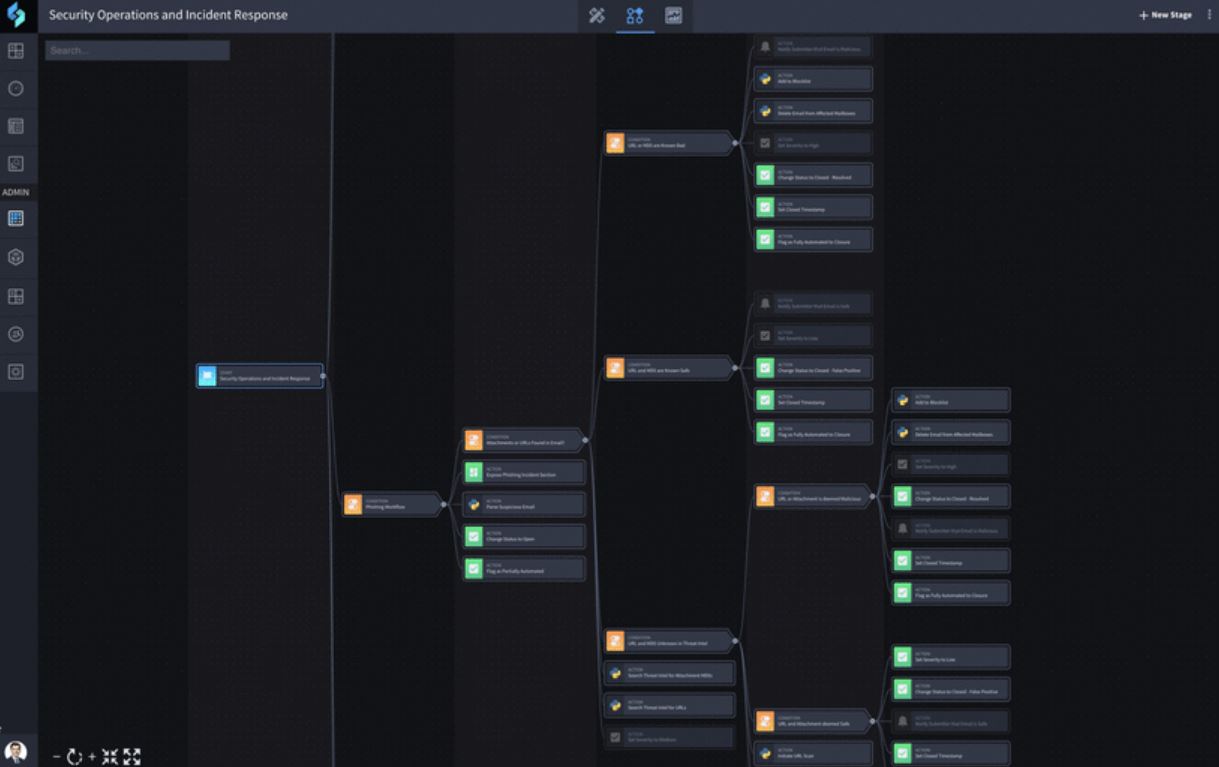The height and width of the screenshot is (767, 1219).
Task: Click the user avatar at bottom-left
Action: click(16, 751)
